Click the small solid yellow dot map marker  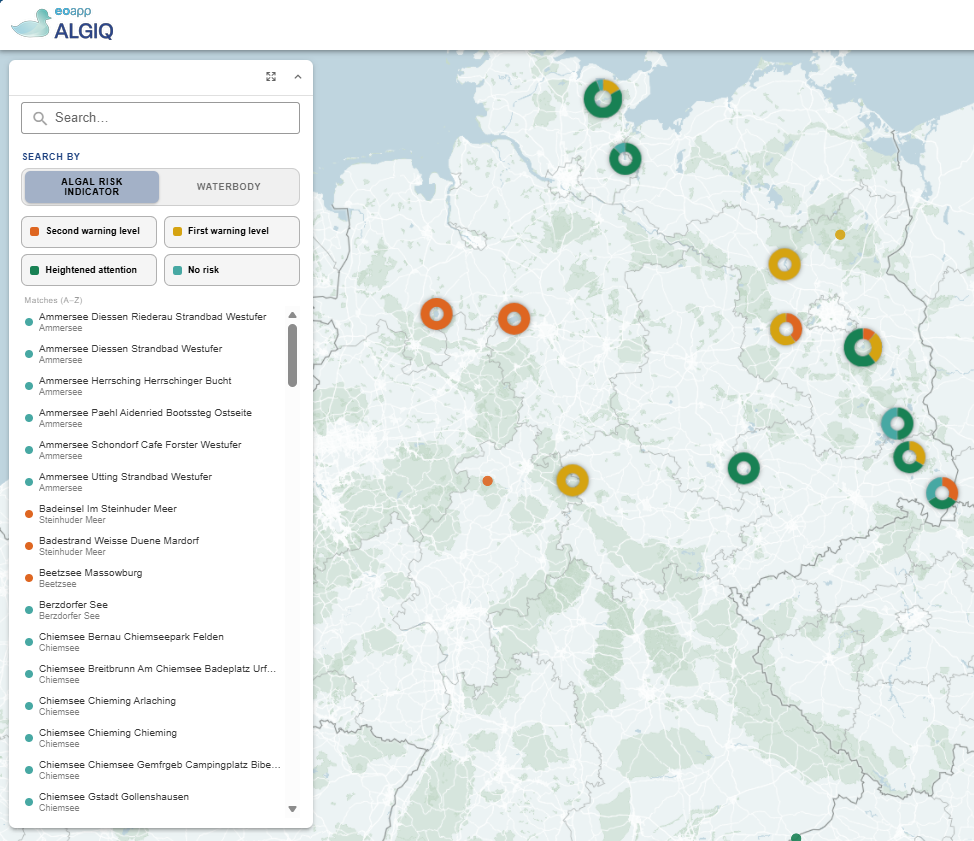[x=840, y=235]
